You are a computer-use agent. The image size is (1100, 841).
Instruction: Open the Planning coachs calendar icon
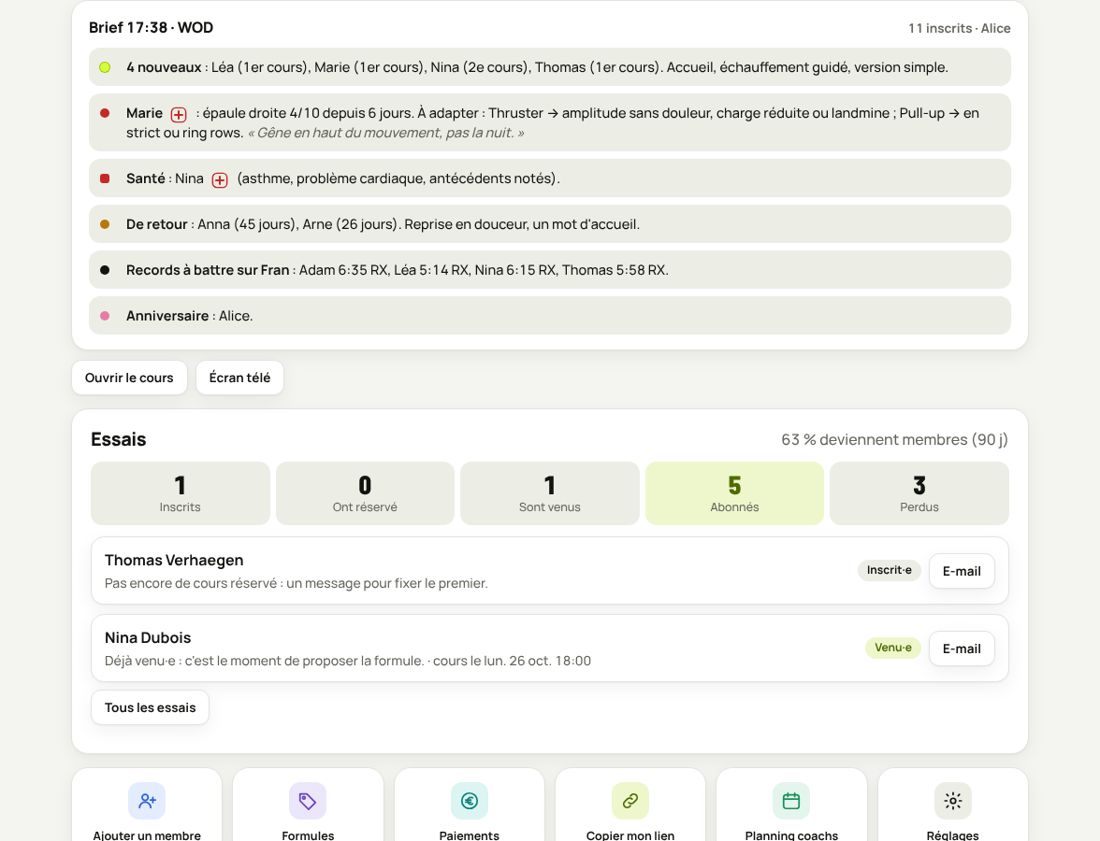791,800
